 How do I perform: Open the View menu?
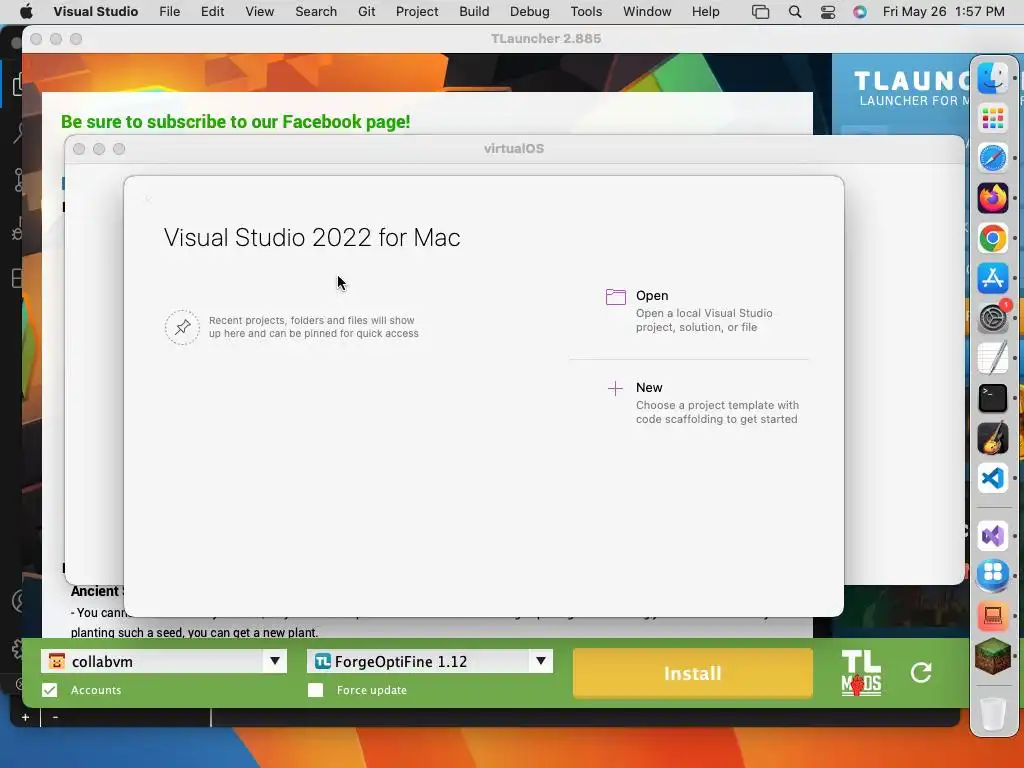tap(259, 12)
